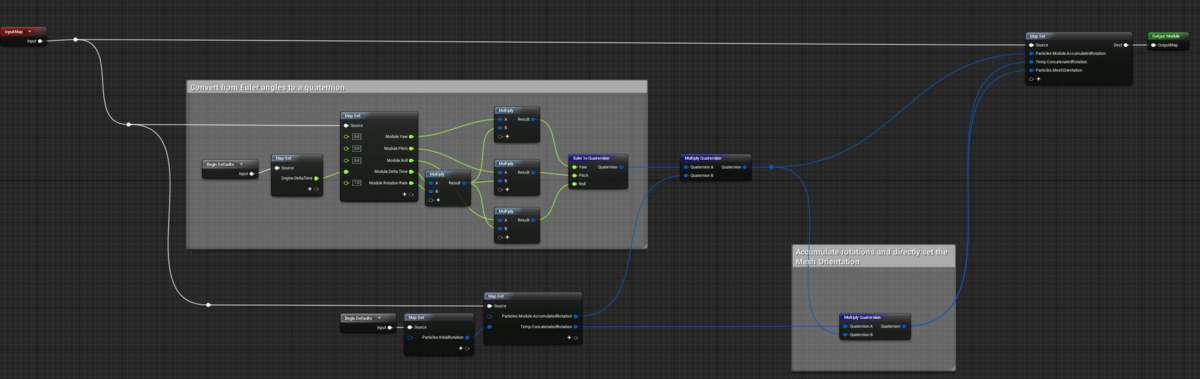The width and height of the screenshot is (1200, 379).
Task: Click the Input pin on InputMap node
Action: click(x=40, y=42)
